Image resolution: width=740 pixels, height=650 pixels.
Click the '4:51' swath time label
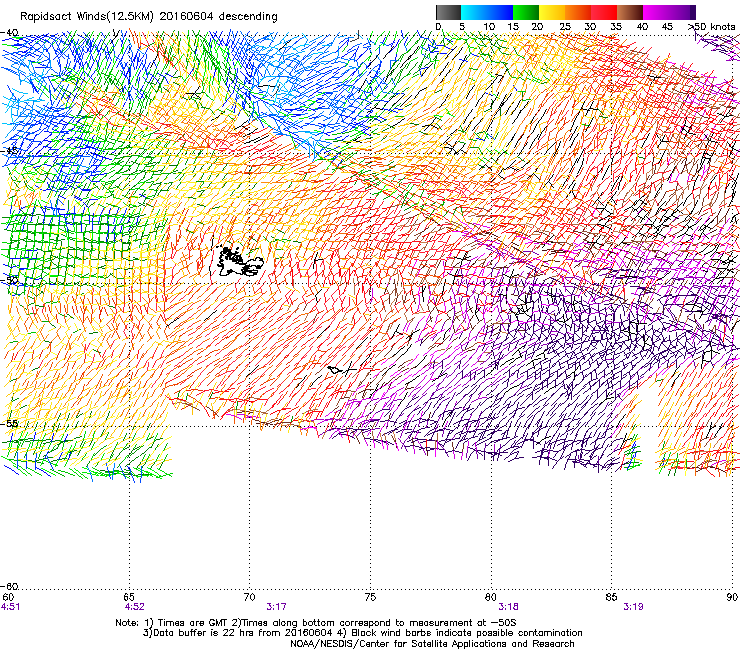pos(10,607)
